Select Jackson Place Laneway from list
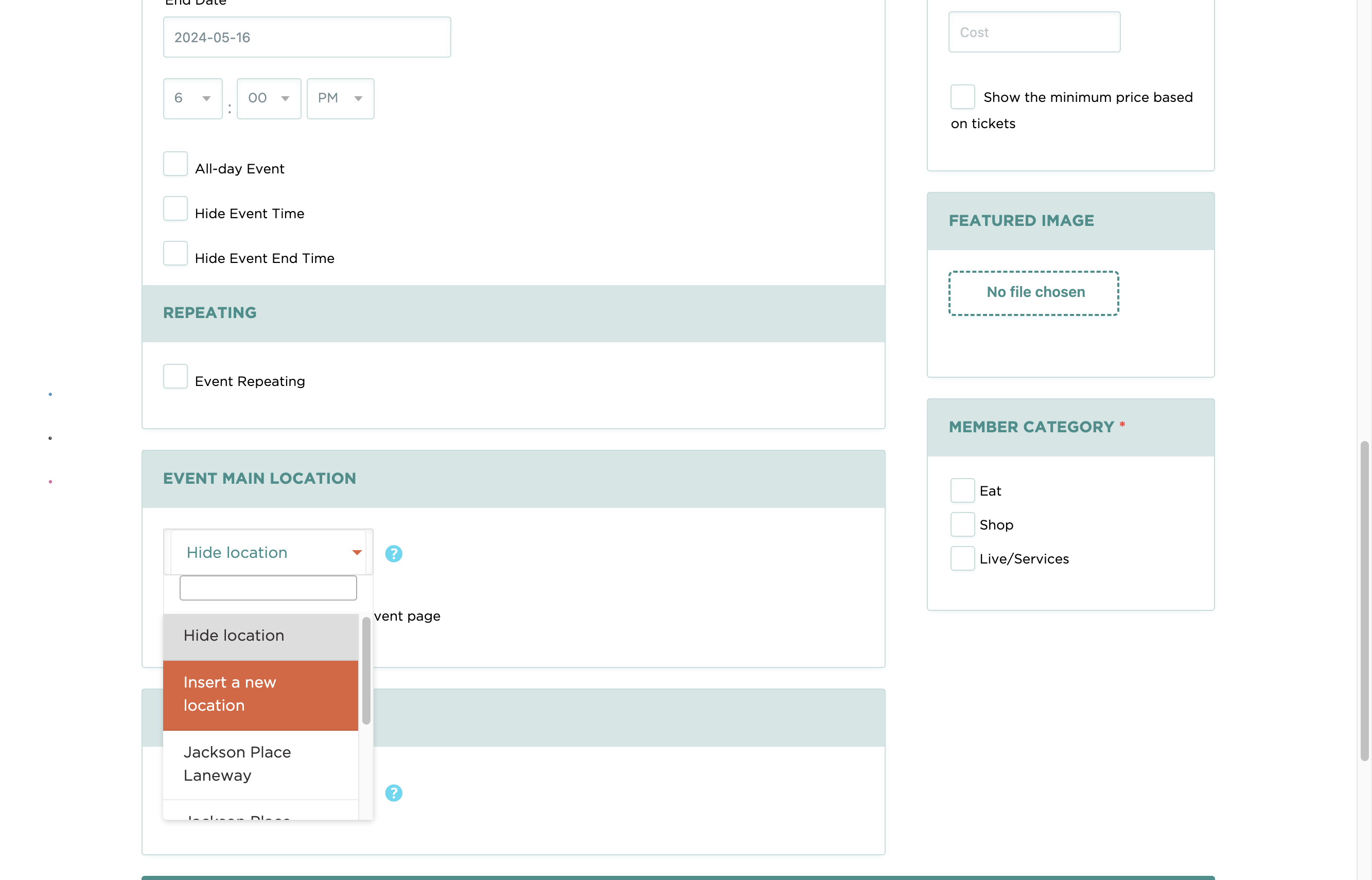Viewport: 1372px width, 880px height. pos(260,764)
